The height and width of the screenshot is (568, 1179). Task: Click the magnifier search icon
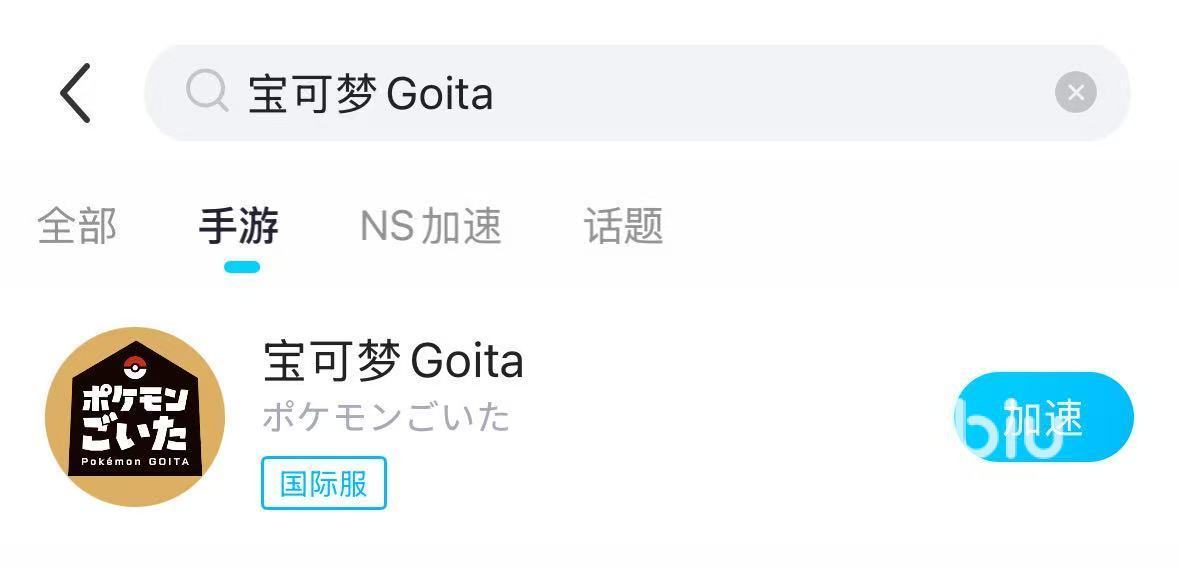[207, 92]
